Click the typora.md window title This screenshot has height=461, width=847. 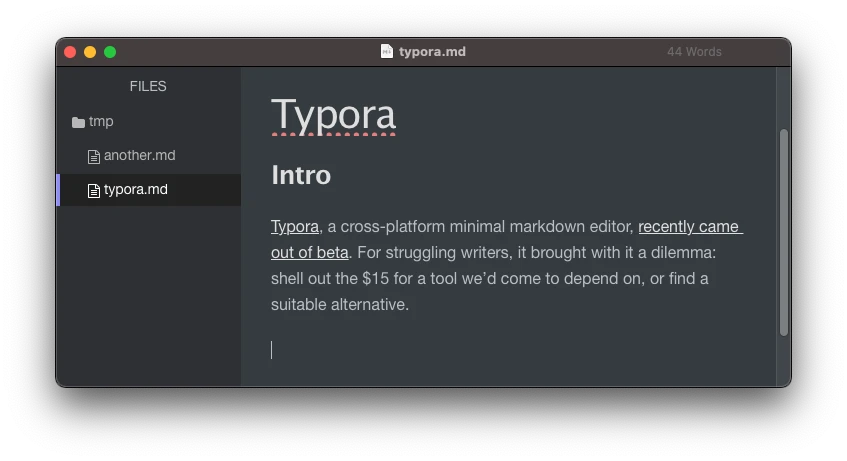coord(432,52)
